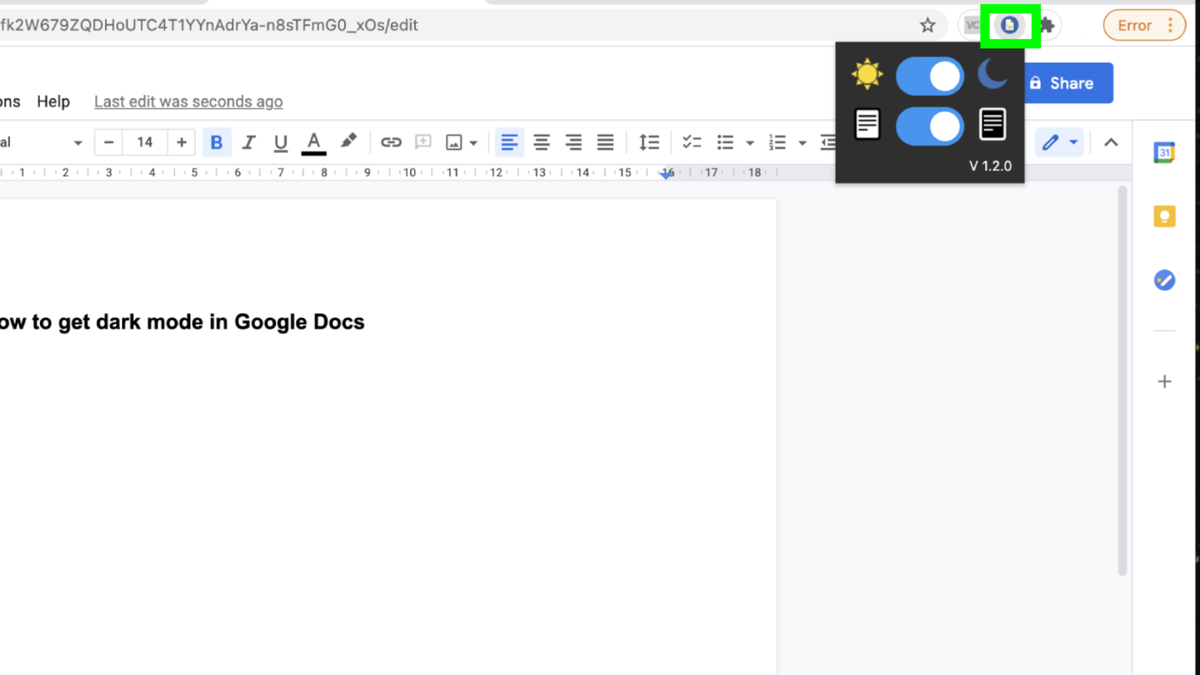The width and height of the screenshot is (1200, 675).
Task: Open the Google Keep sidebar panel
Action: tap(1164, 216)
